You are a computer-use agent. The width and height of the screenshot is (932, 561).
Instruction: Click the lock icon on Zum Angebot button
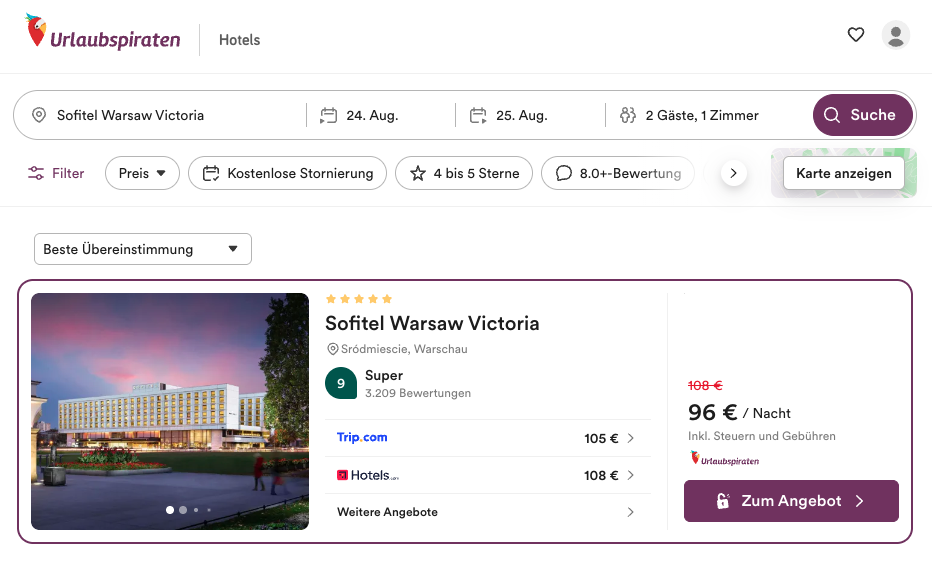pyautogui.click(x=722, y=501)
